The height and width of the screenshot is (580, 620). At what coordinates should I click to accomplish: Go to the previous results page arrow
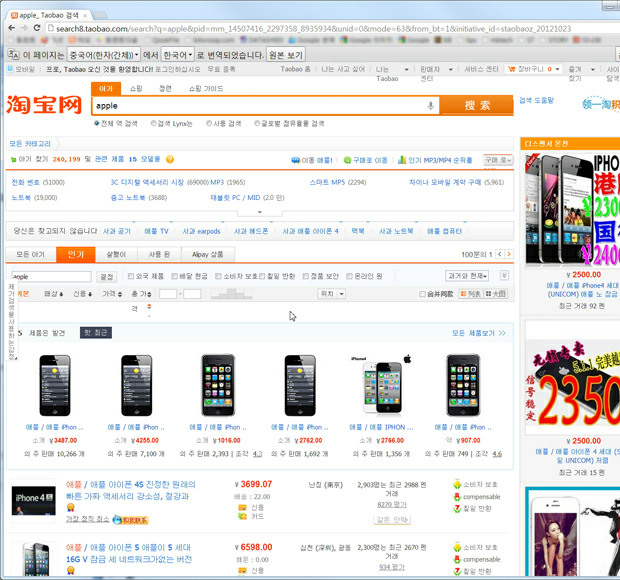coord(499,254)
